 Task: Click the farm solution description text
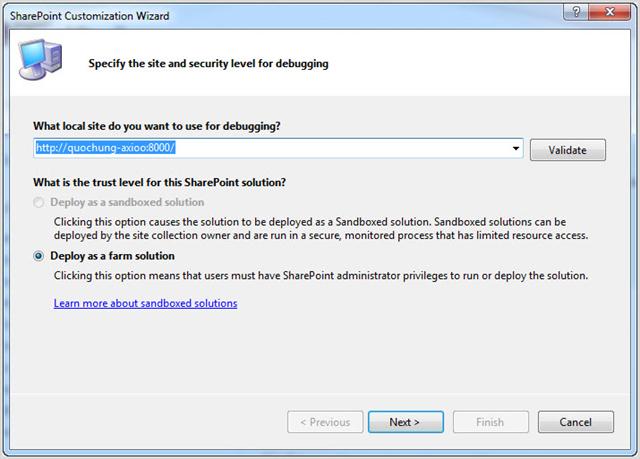point(321,275)
